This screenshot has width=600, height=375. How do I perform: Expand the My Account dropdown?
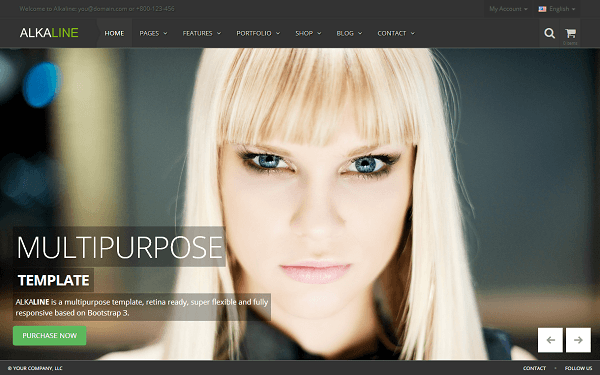(508, 9)
